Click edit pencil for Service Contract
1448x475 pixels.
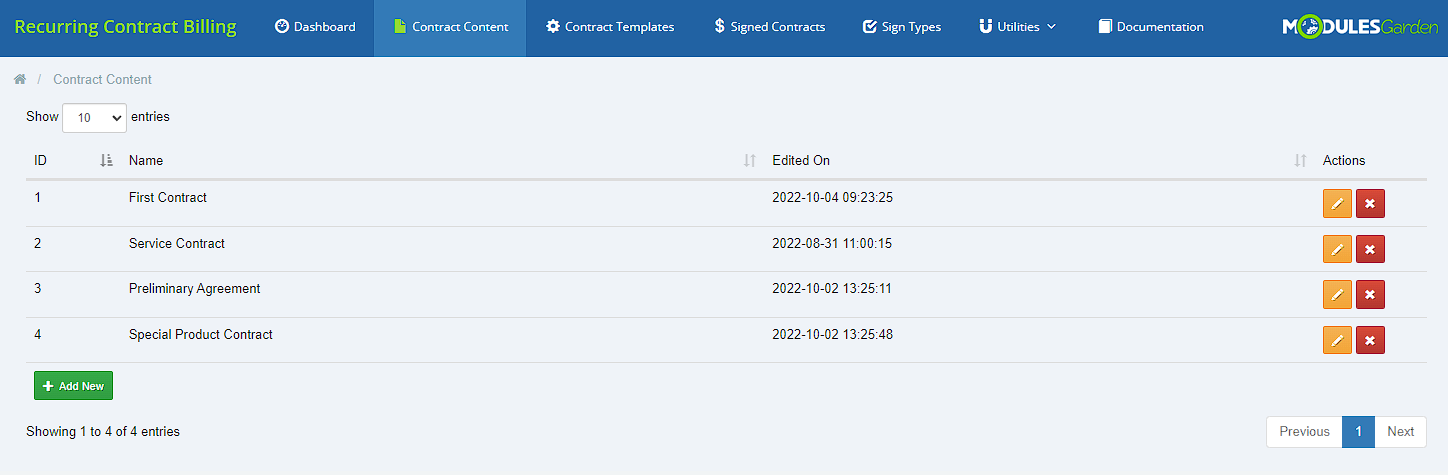click(x=1337, y=249)
